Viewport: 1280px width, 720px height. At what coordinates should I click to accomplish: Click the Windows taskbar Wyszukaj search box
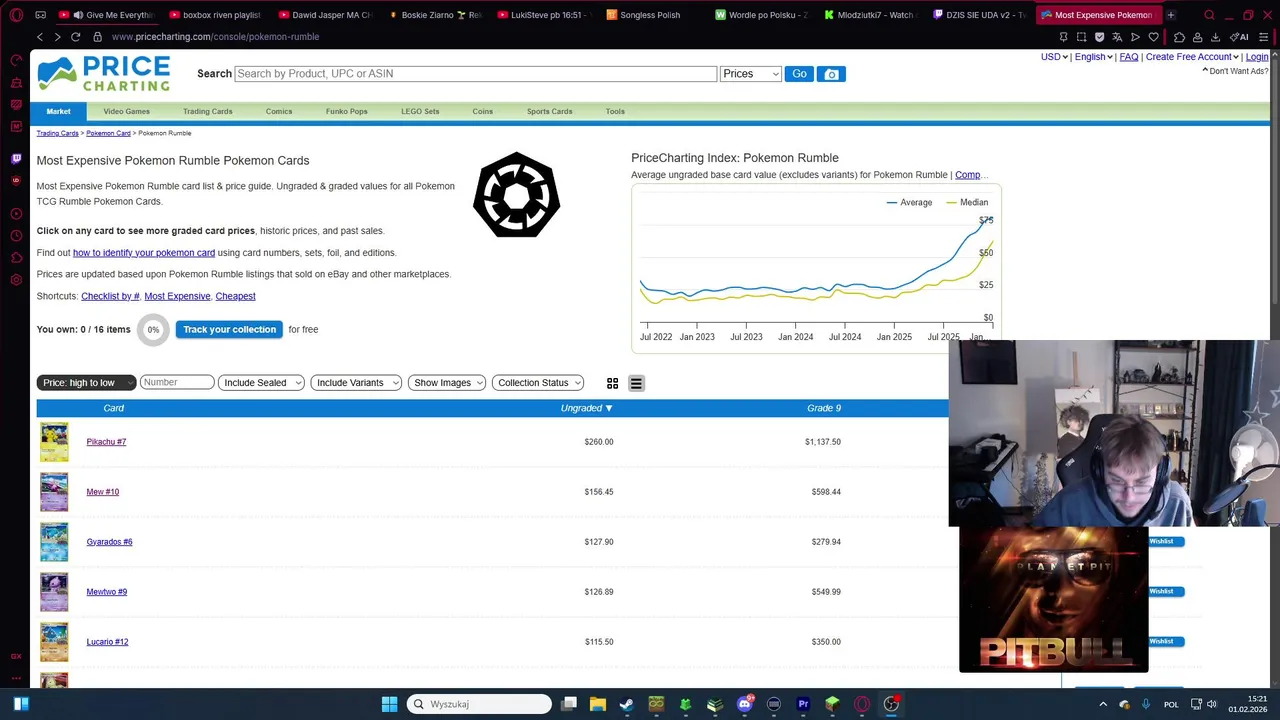pyautogui.click(x=479, y=704)
